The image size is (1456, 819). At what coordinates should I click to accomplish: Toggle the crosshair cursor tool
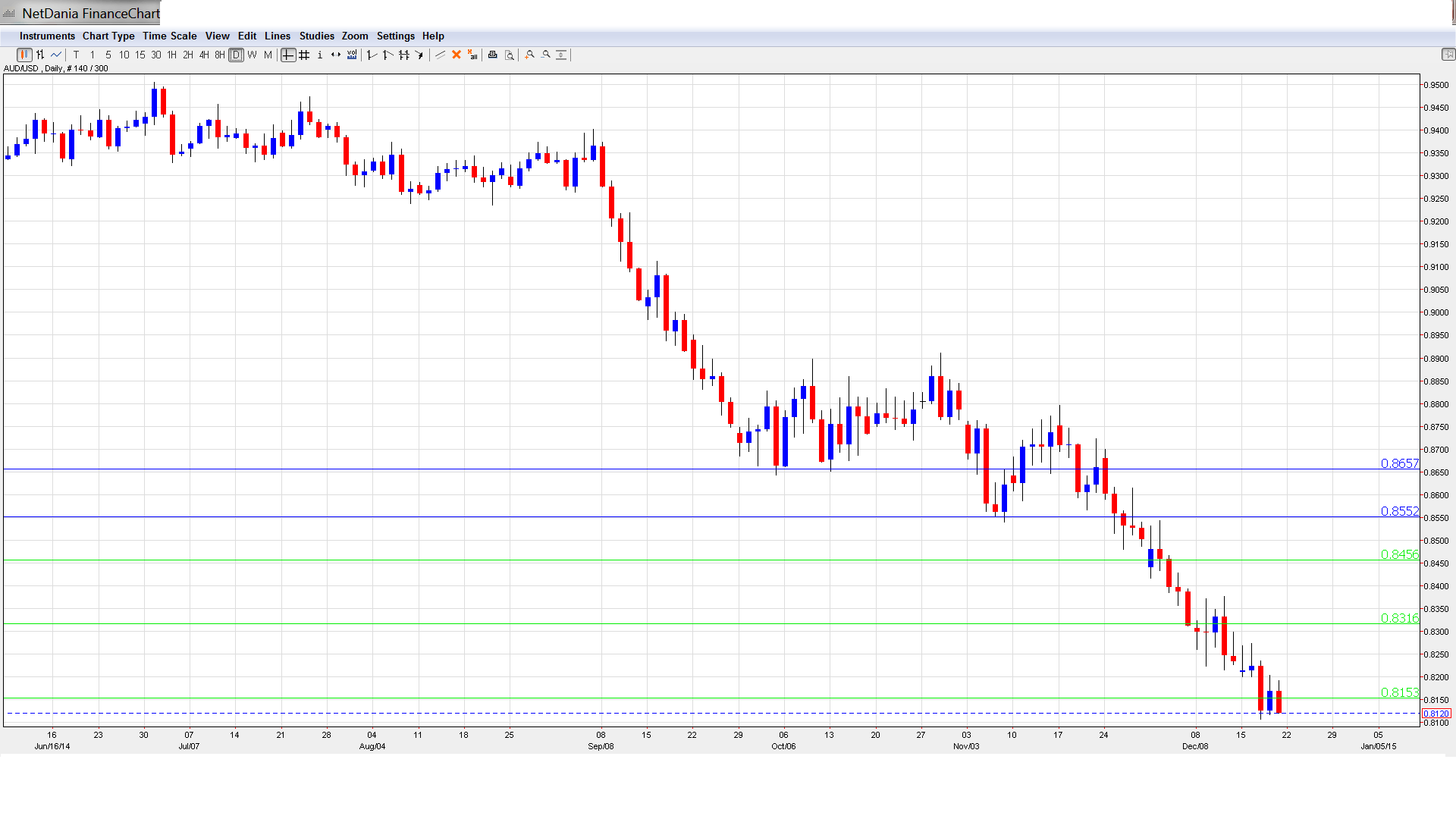pos(288,55)
